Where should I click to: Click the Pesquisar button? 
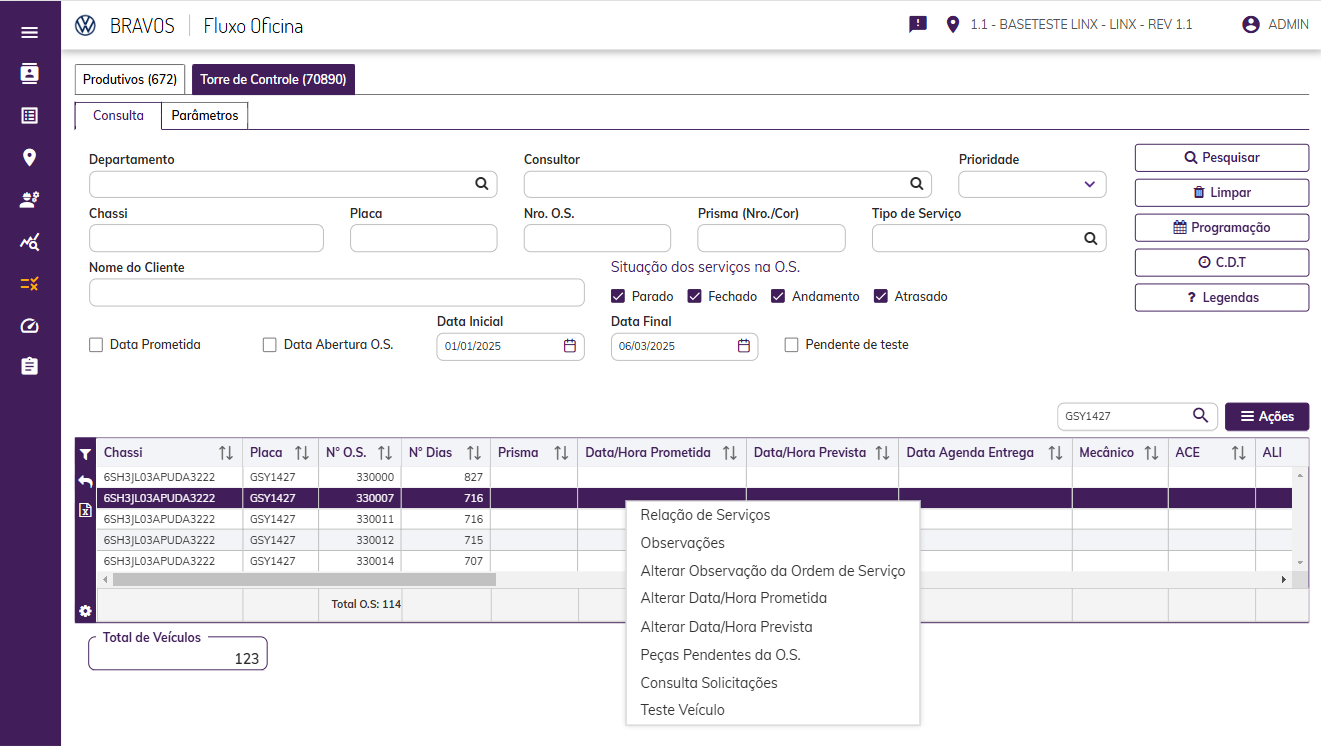pos(1221,158)
